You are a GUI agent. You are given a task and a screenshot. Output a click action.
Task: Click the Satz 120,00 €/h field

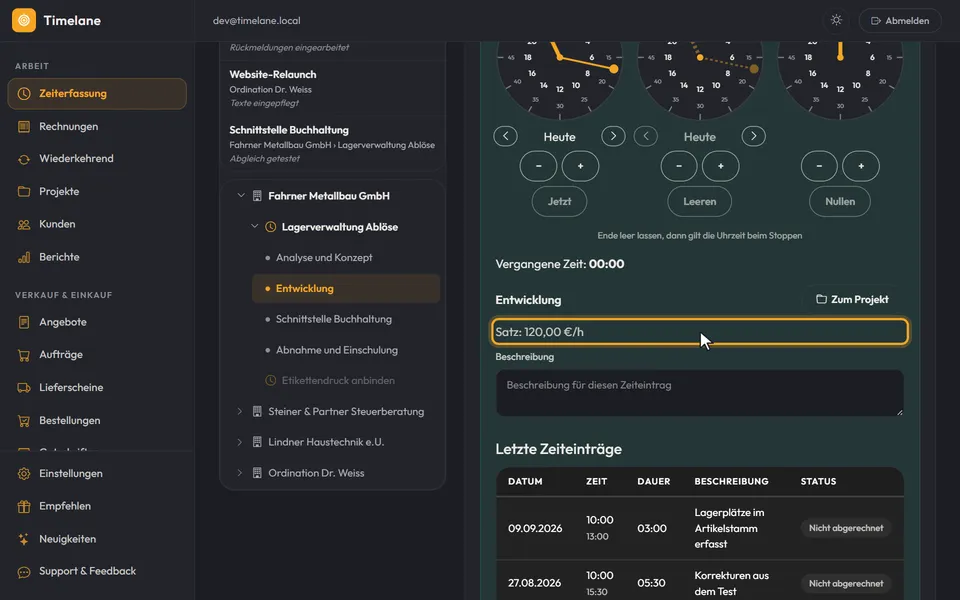[699, 332]
